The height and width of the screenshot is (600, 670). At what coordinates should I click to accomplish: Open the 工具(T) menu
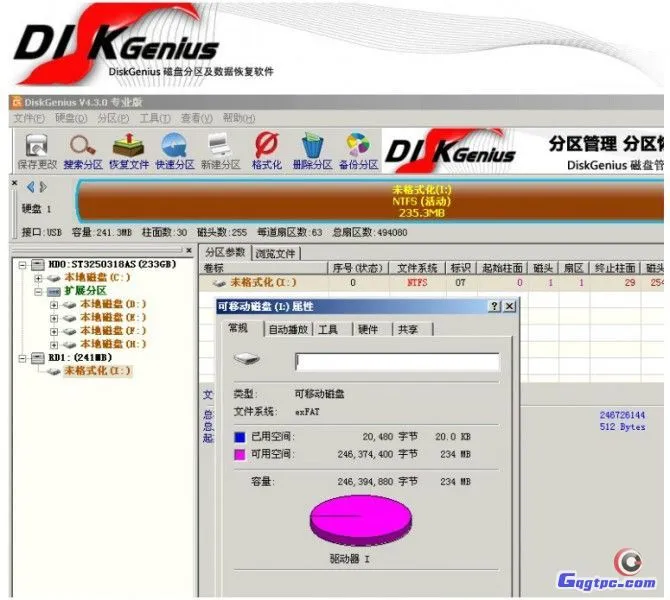click(x=153, y=118)
